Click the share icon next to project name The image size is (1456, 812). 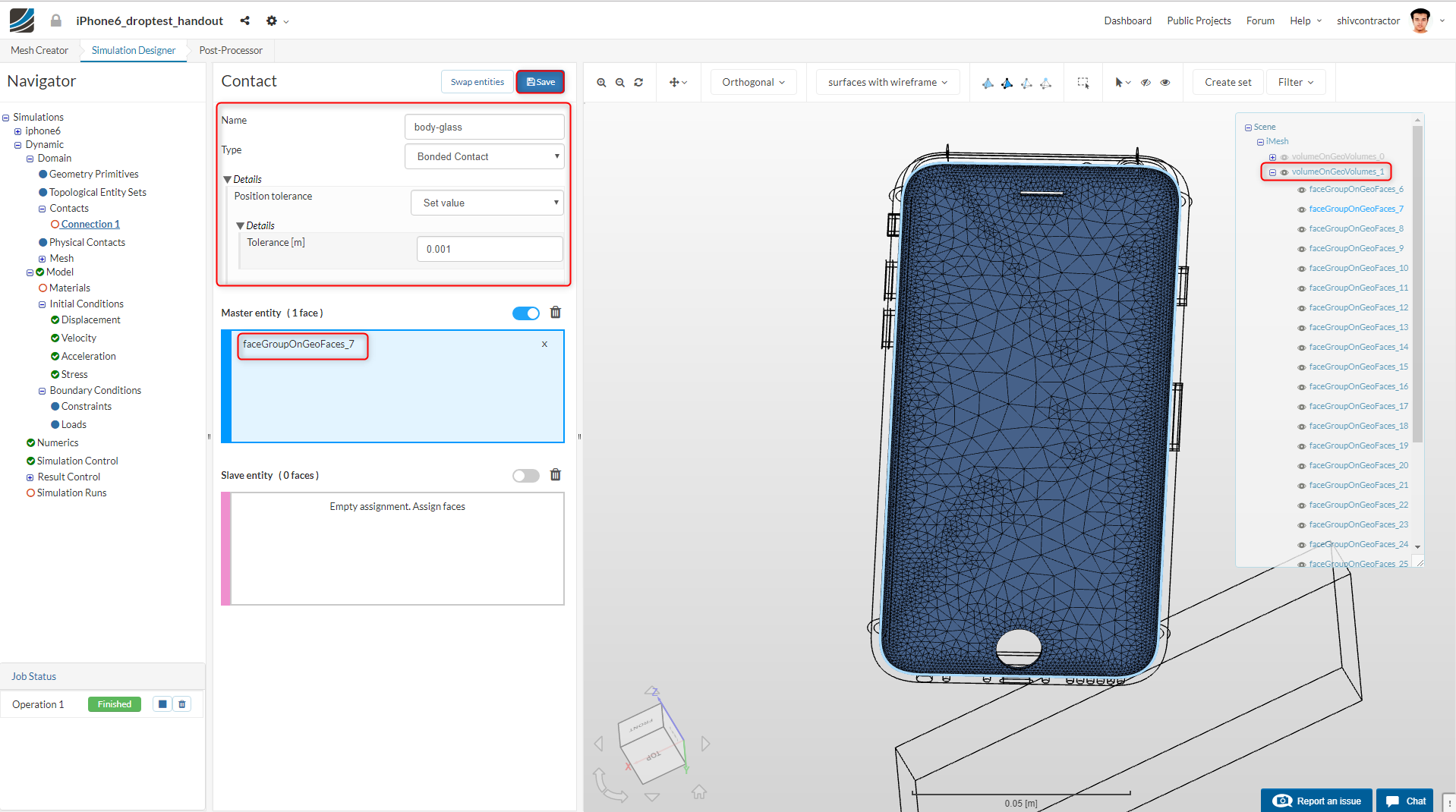244,21
